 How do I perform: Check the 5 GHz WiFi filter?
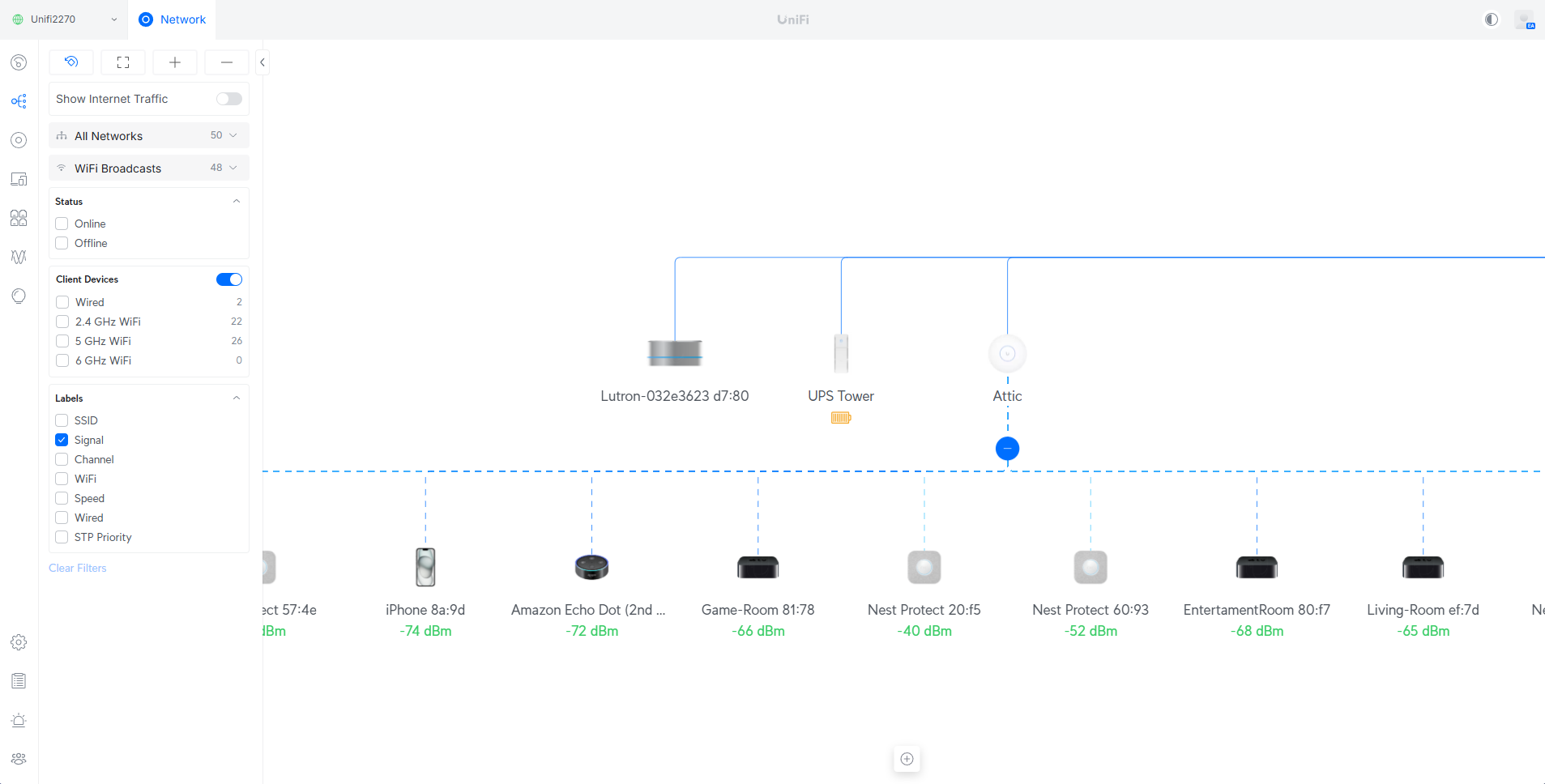[x=62, y=341]
